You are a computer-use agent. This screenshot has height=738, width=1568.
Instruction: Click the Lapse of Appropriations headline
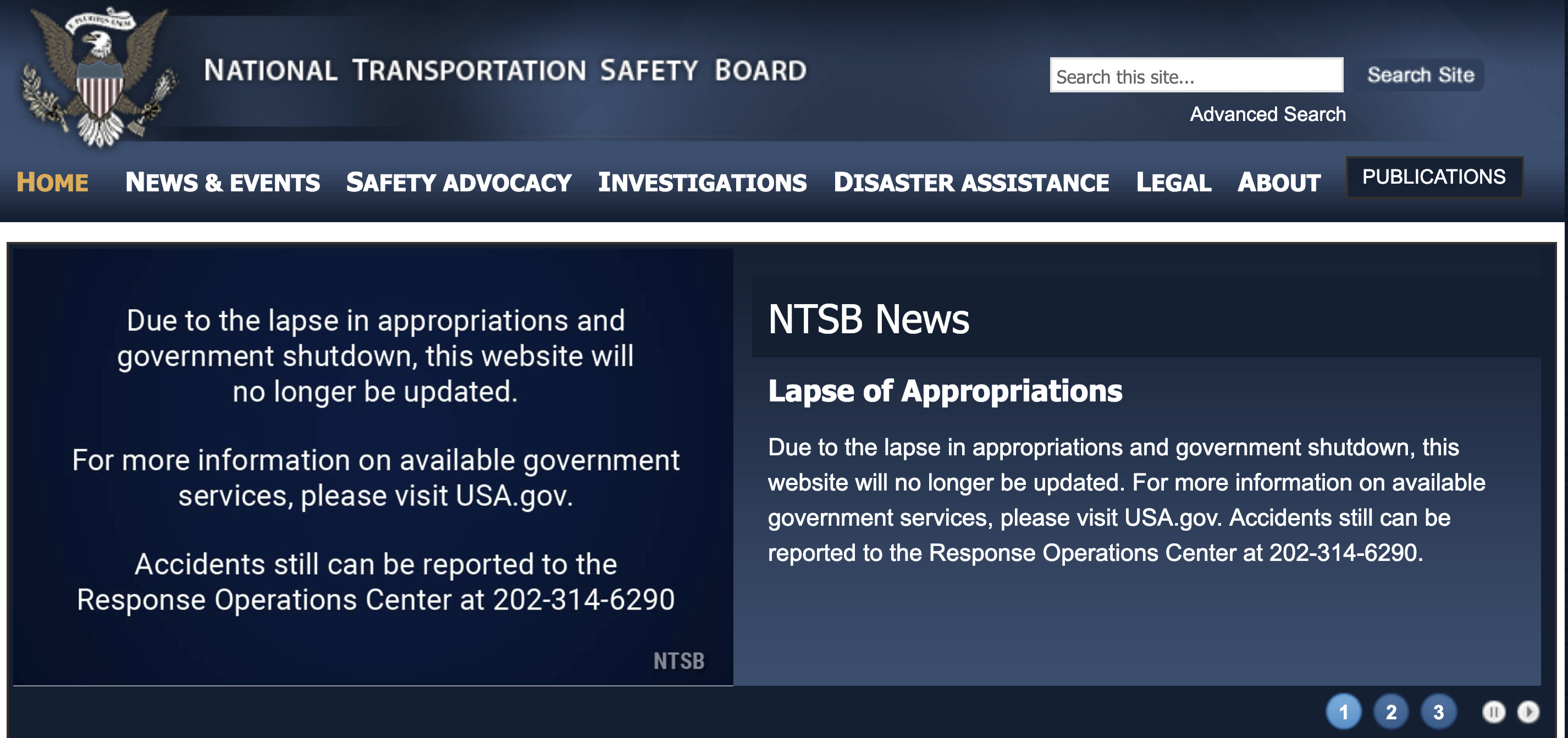click(945, 391)
